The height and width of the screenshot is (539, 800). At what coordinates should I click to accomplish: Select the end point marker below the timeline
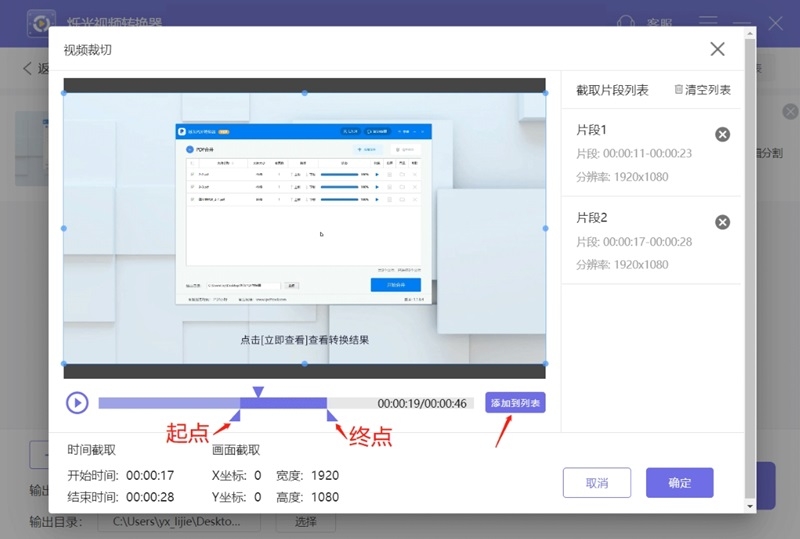[332, 415]
